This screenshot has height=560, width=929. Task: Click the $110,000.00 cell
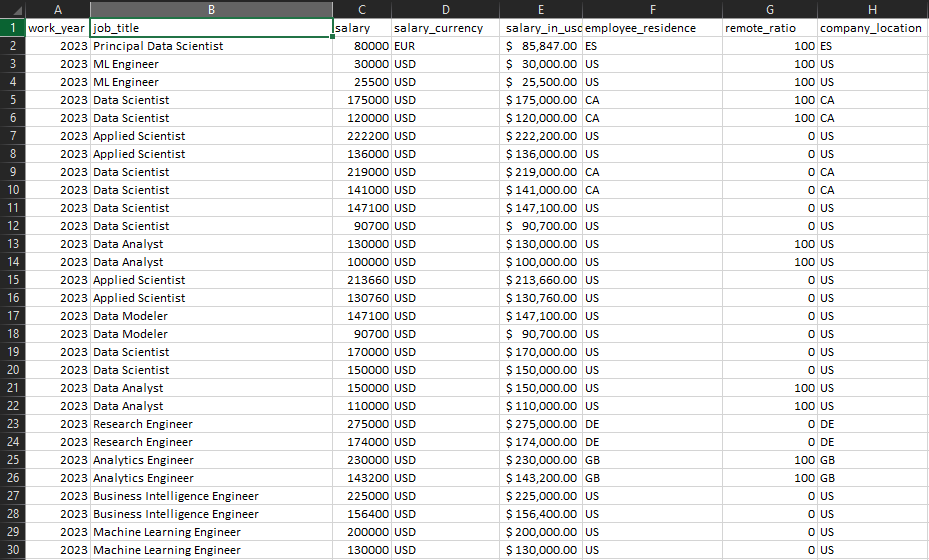[541, 406]
